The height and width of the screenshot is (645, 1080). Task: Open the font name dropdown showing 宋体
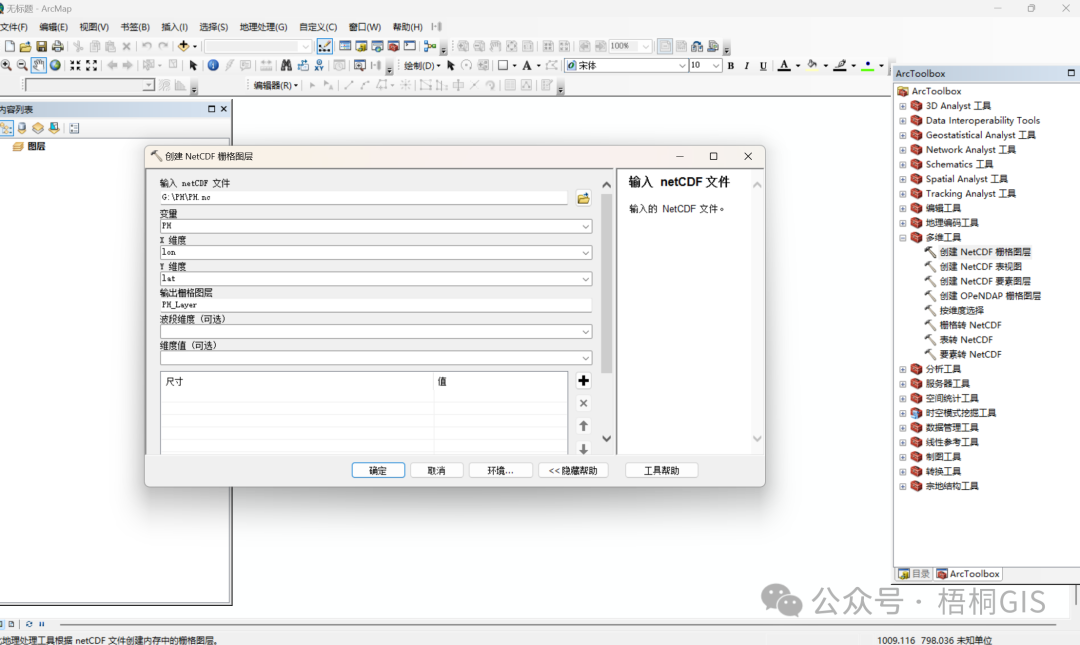click(x=682, y=65)
